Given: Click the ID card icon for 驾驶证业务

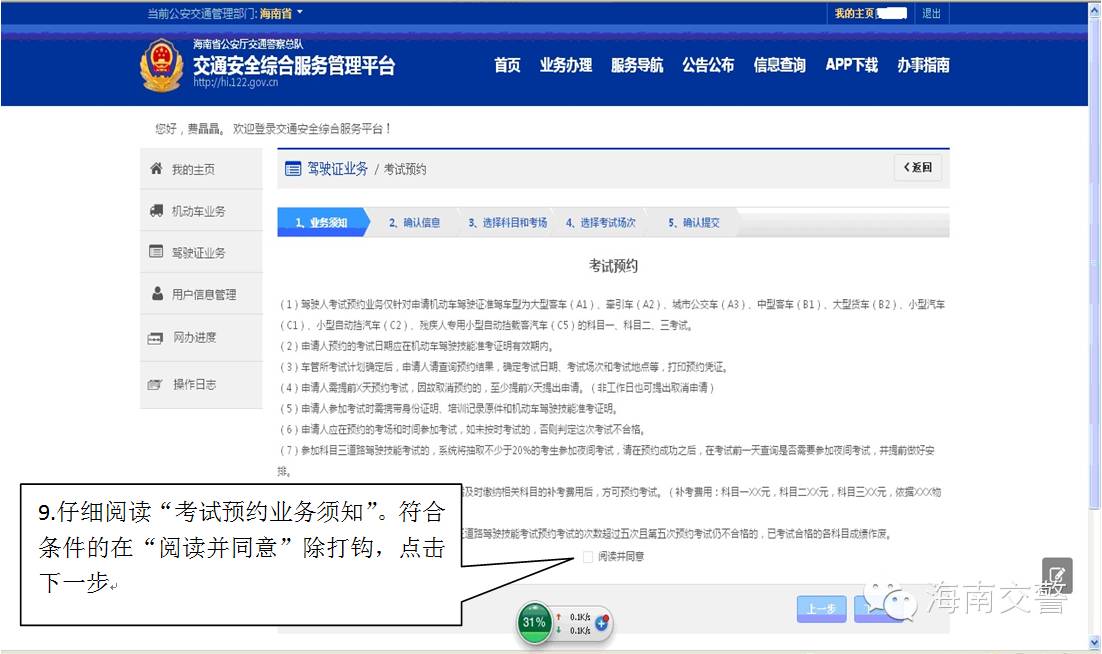Looking at the screenshot, I should click(x=154, y=252).
